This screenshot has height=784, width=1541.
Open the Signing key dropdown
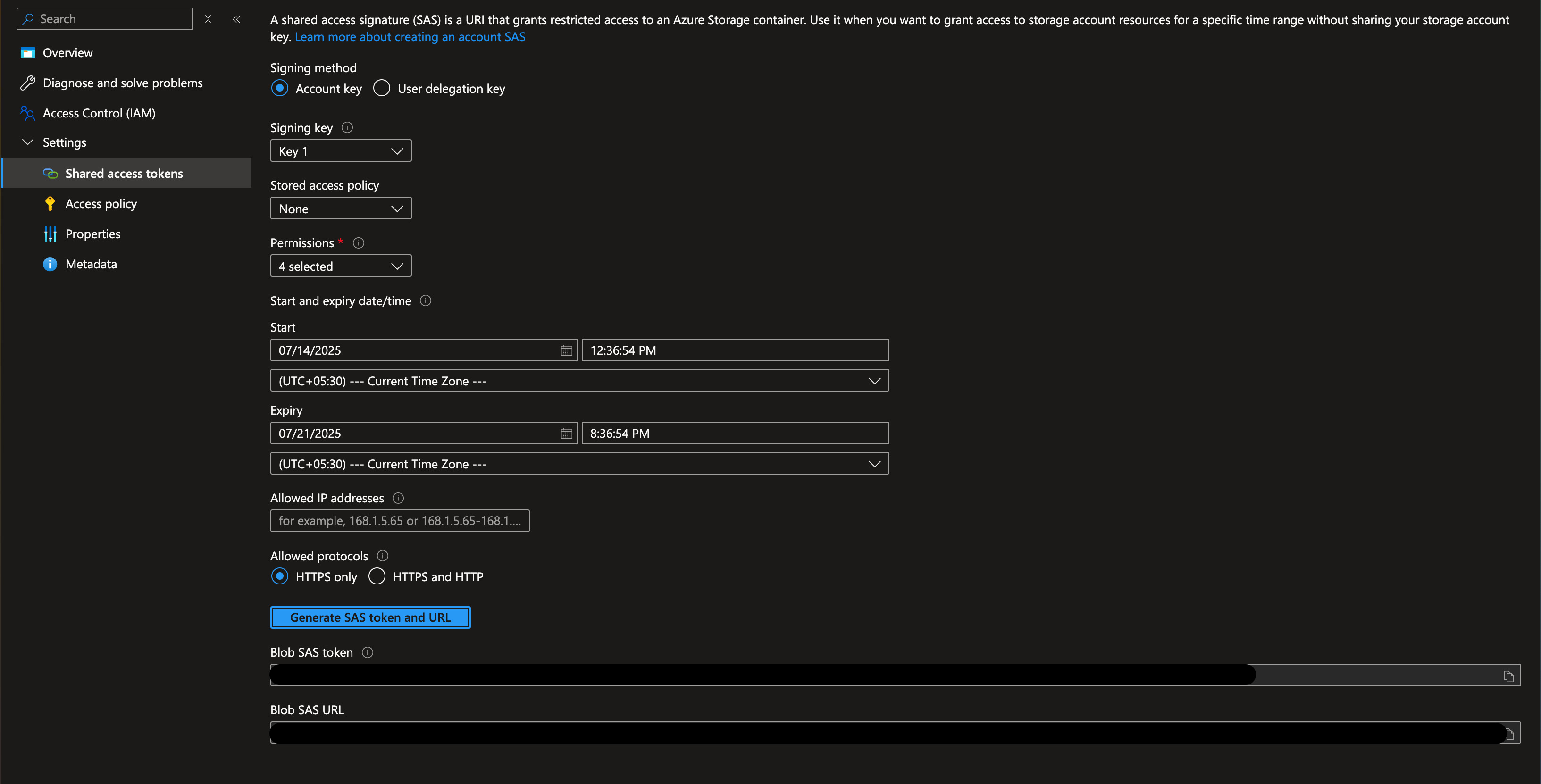tap(340, 151)
